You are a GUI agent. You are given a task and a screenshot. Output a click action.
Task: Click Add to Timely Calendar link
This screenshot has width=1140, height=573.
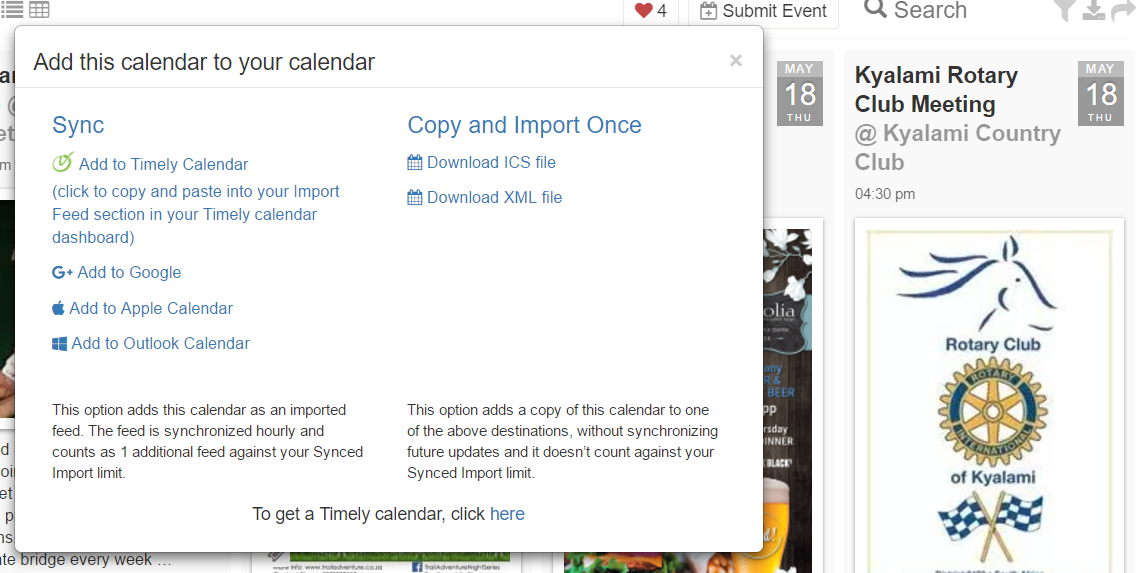(164, 164)
